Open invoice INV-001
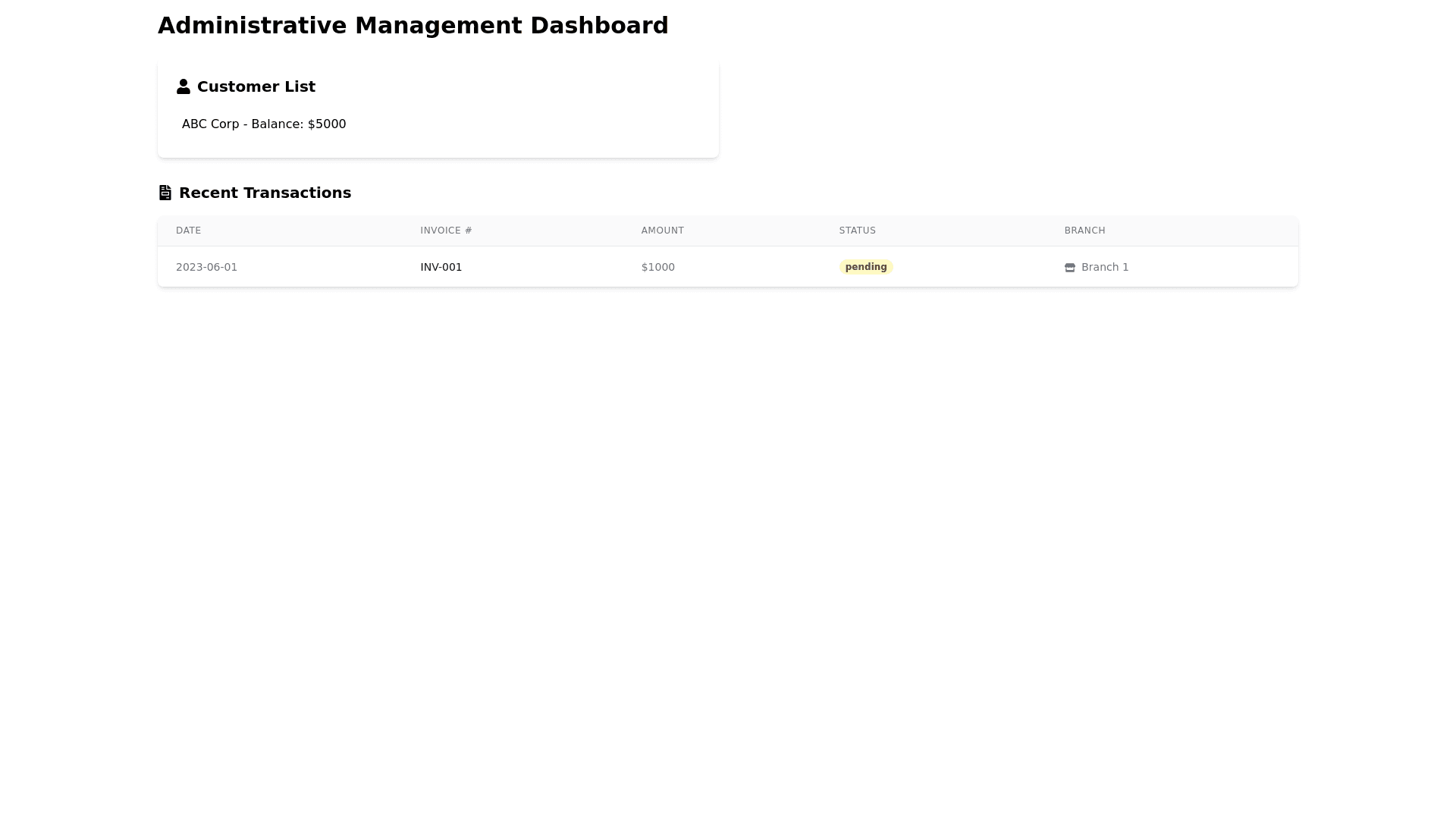 441,267
